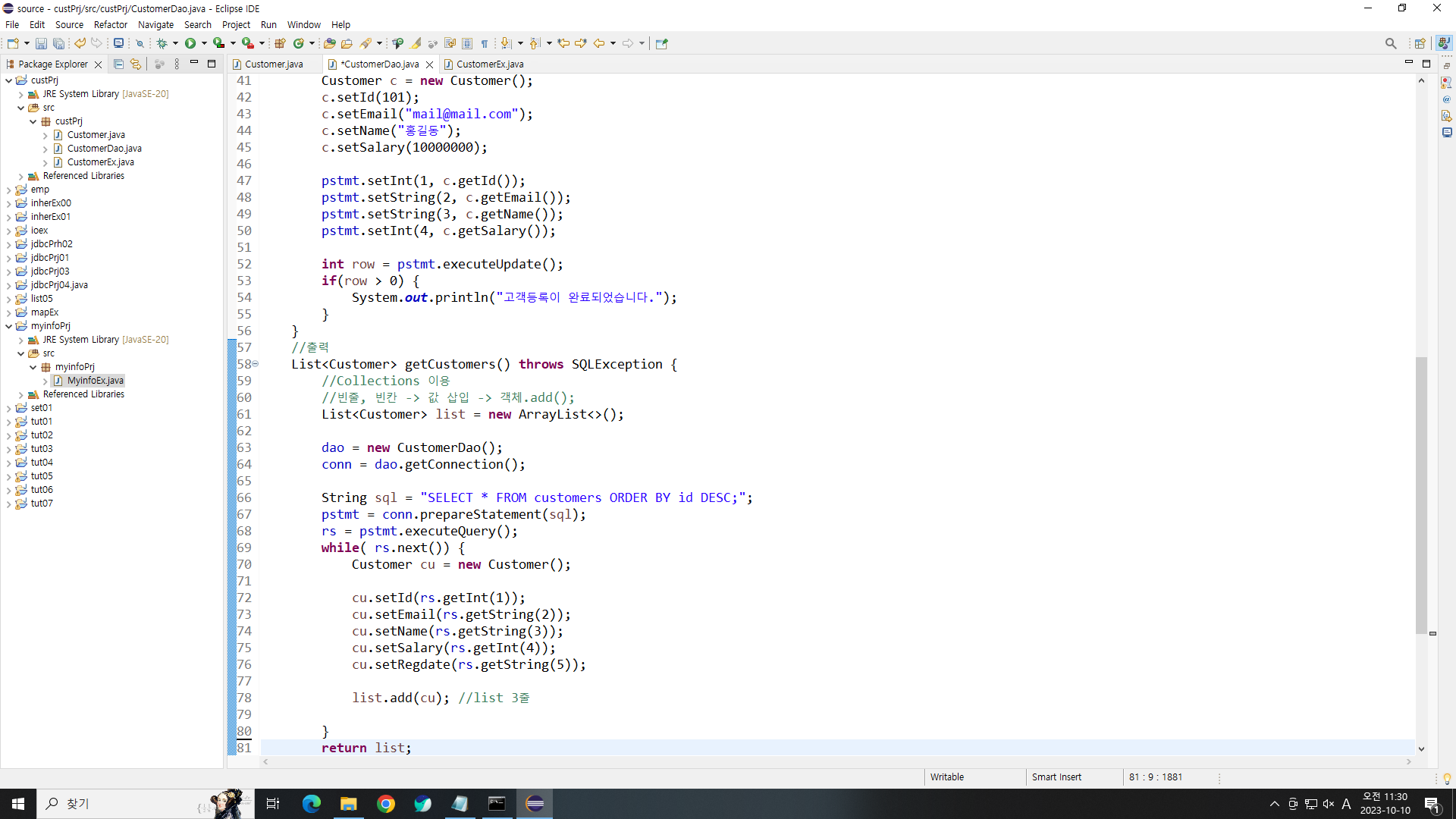
Task: Click Collapse All in Package Explorer
Action: tap(118, 64)
